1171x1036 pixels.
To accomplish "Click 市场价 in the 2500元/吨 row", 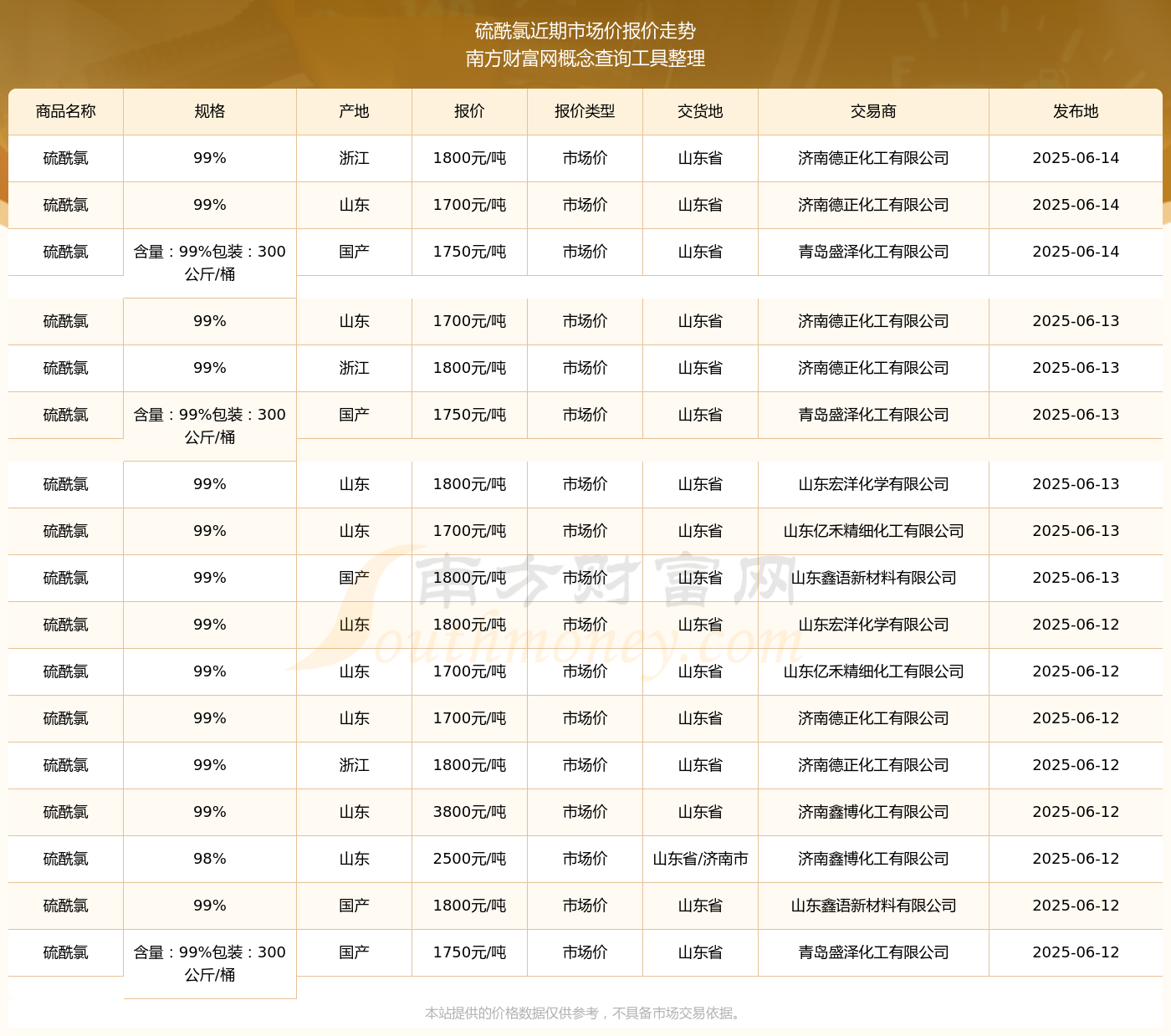I will (585, 859).
